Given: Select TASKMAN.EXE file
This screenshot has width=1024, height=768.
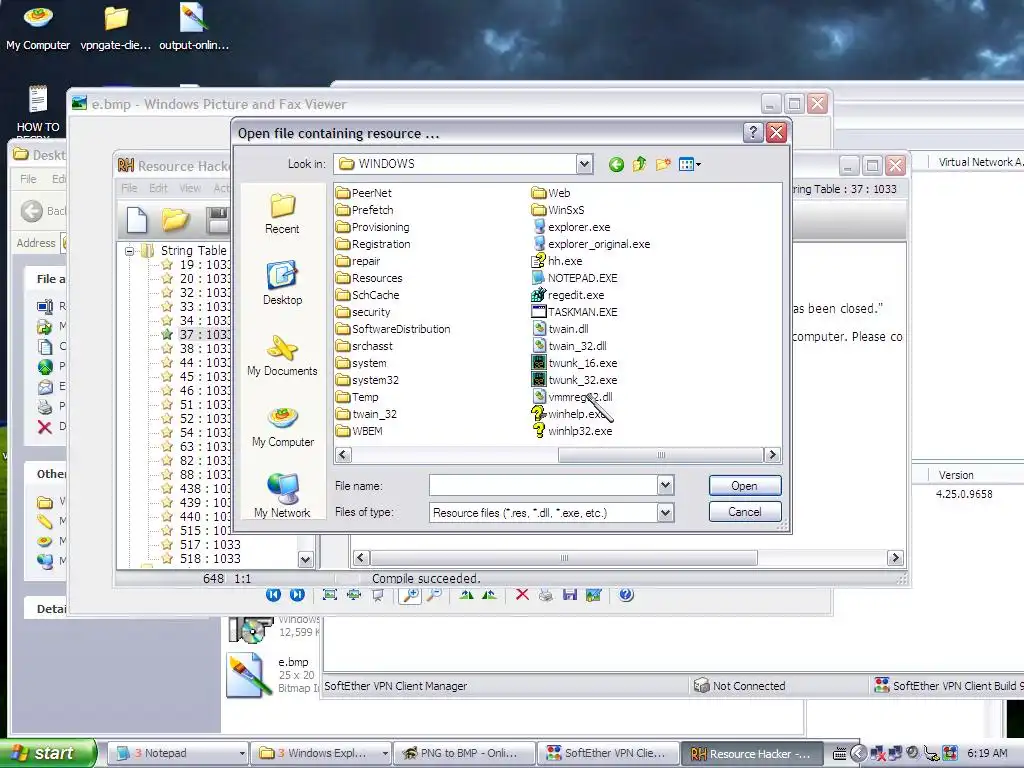Looking at the screenshot, I should pos(575,312).
